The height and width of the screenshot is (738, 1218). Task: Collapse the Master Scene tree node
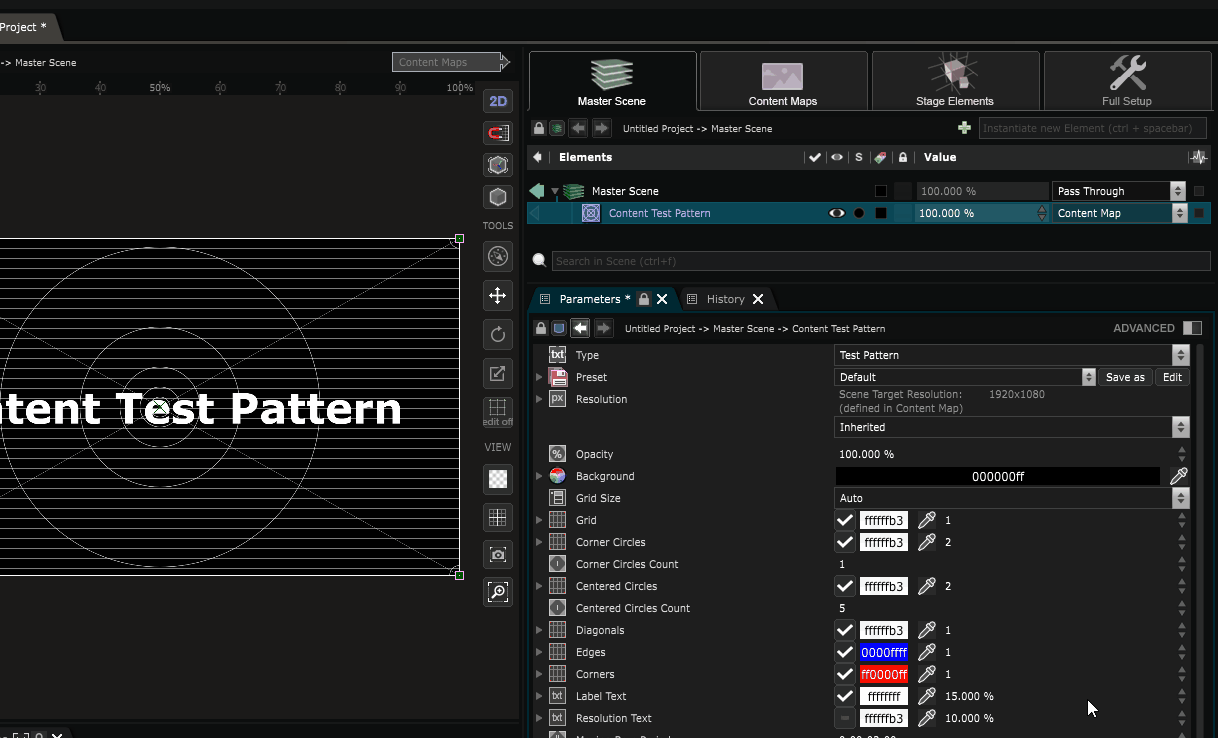pos(555,191)
